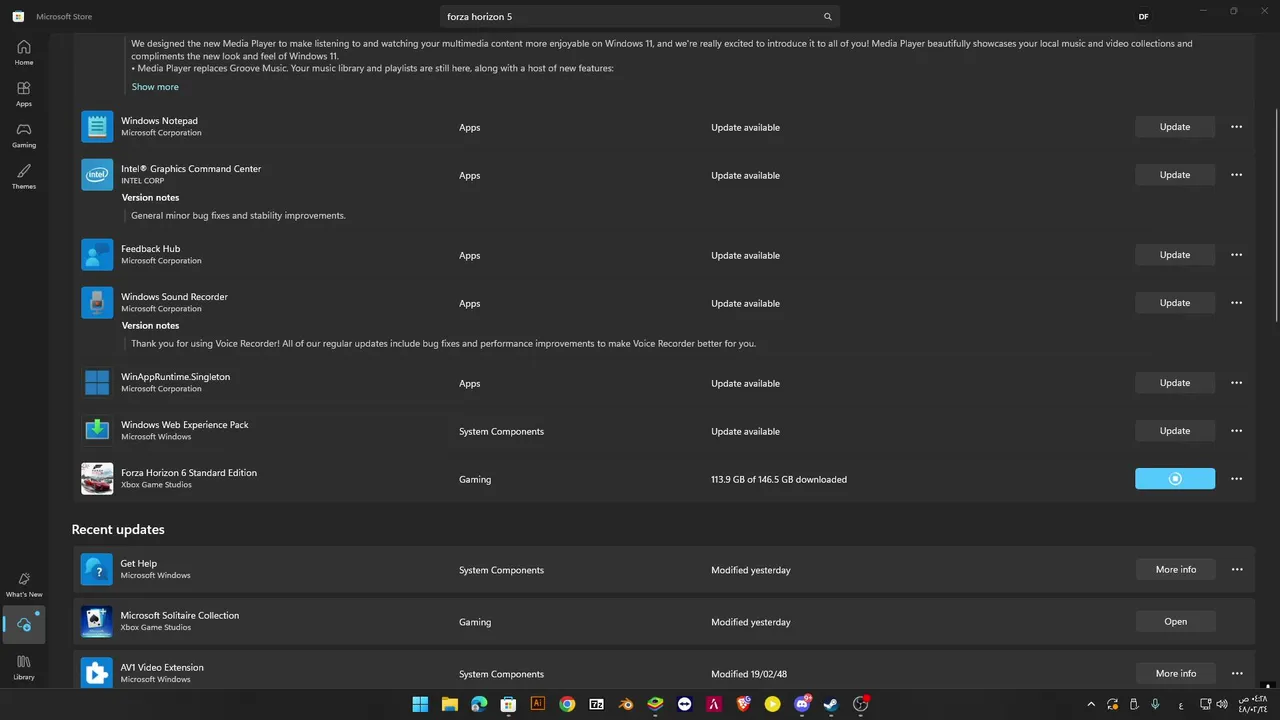The width and height of the screenshot is (1280, 720).
Task: Click the Get Help app icon
Action: (97, 570)
